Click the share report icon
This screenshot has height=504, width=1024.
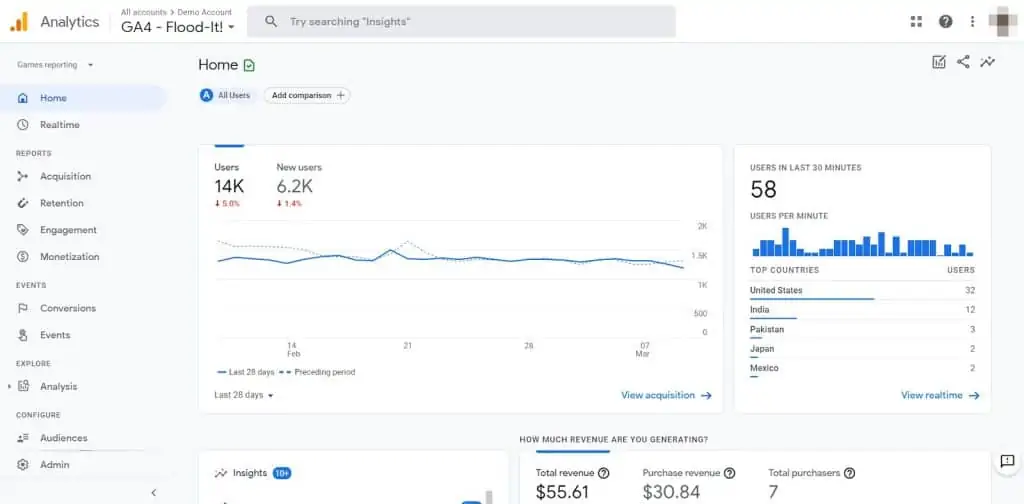coord(963,62)
